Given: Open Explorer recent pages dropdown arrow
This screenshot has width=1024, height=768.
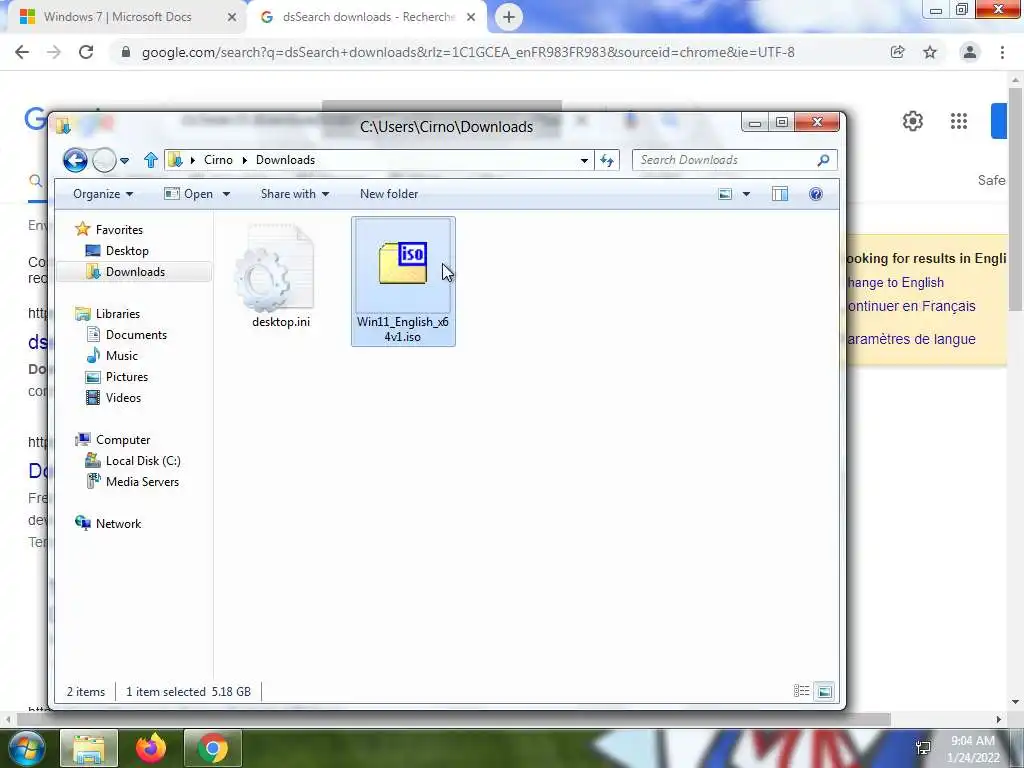Looking at the screenshot, I should tap(125, 161).
